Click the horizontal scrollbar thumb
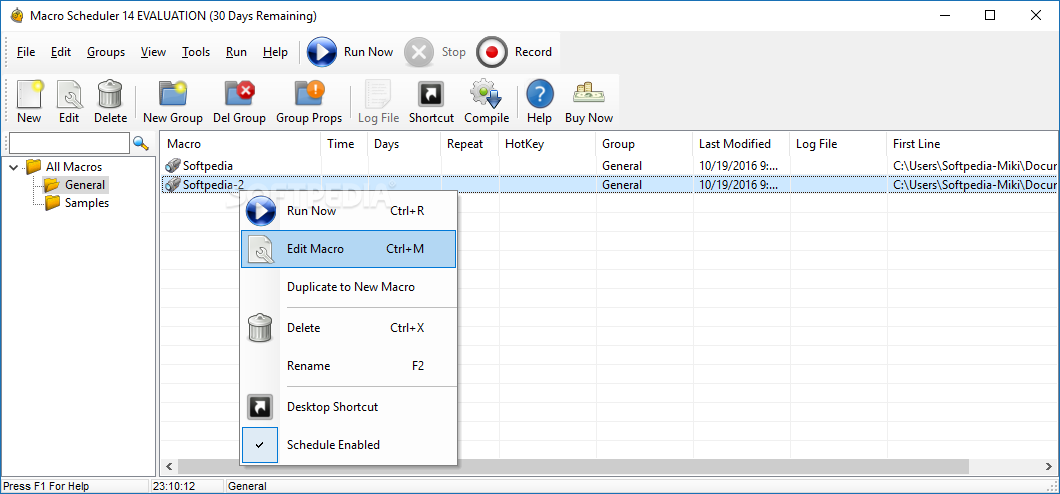 tap(573, 467)
